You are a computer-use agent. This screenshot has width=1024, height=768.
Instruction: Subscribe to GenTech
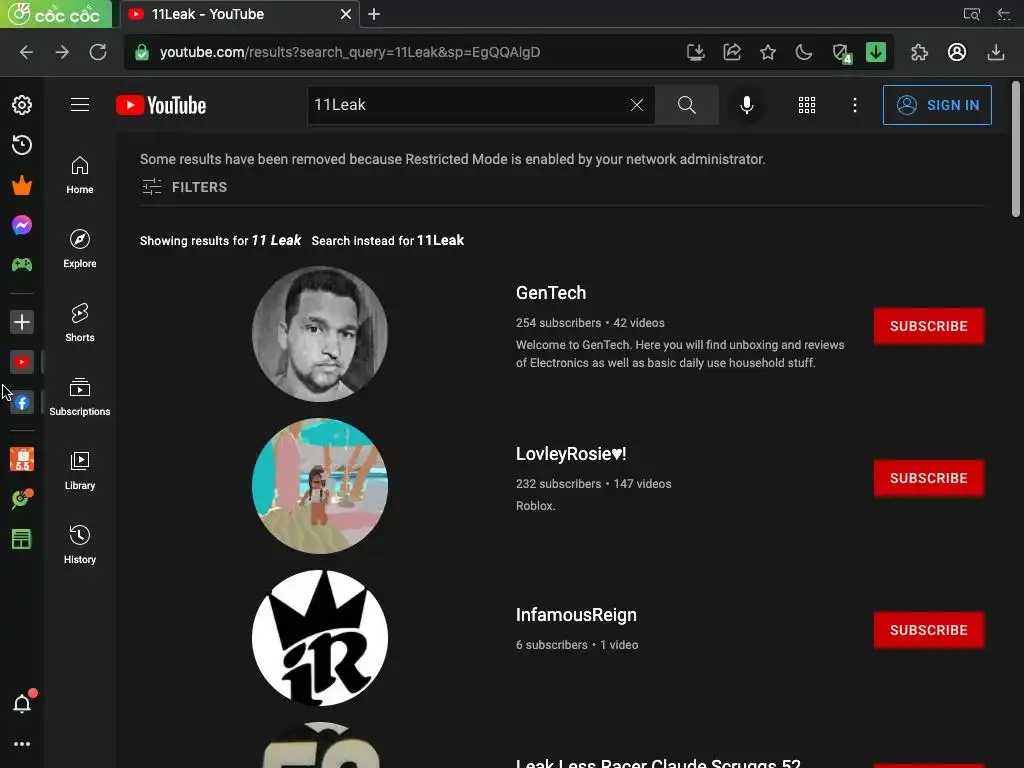[929, 326]
